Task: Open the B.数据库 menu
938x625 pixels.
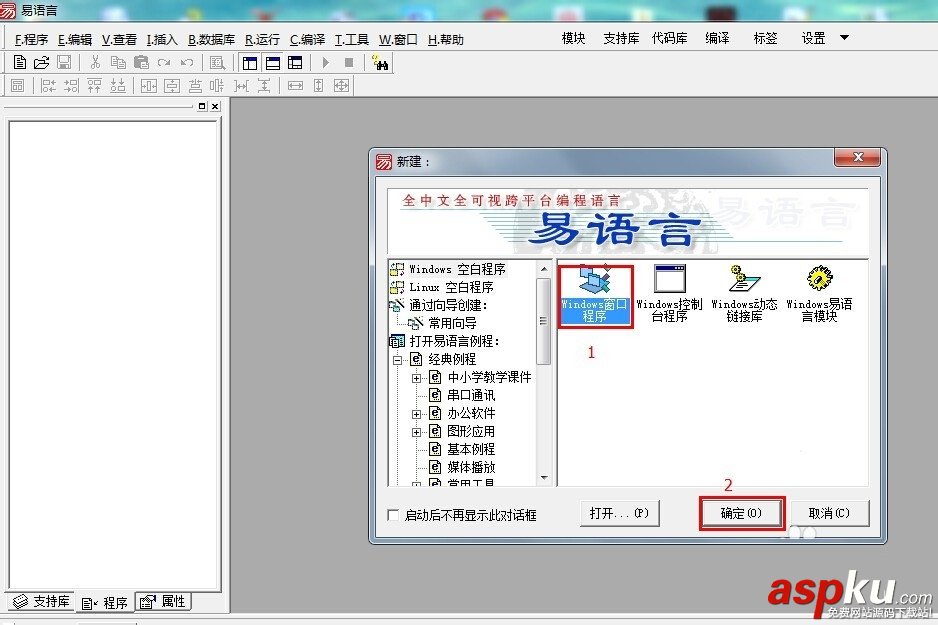Action: [211, 39]
